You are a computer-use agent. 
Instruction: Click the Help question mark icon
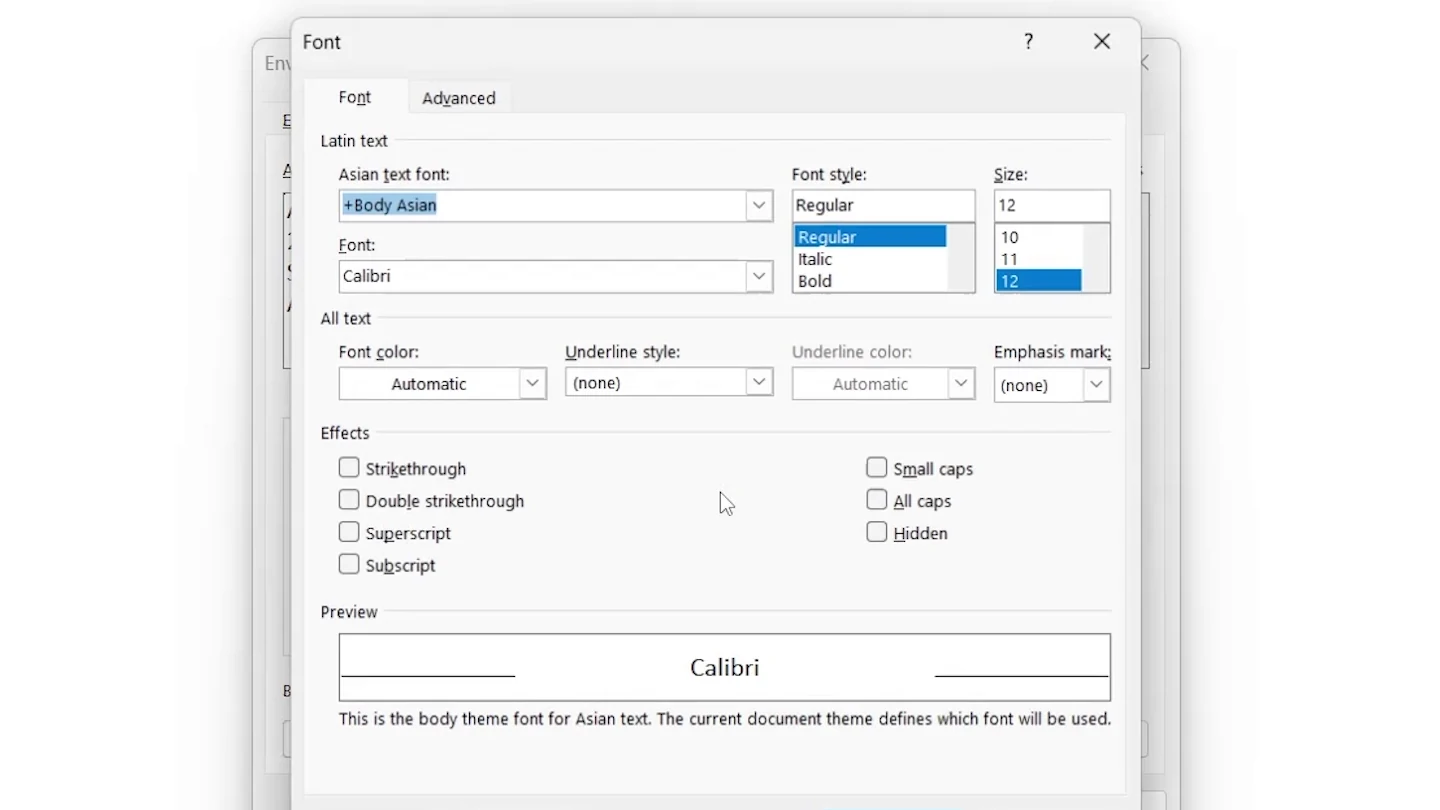(1028, 41)
